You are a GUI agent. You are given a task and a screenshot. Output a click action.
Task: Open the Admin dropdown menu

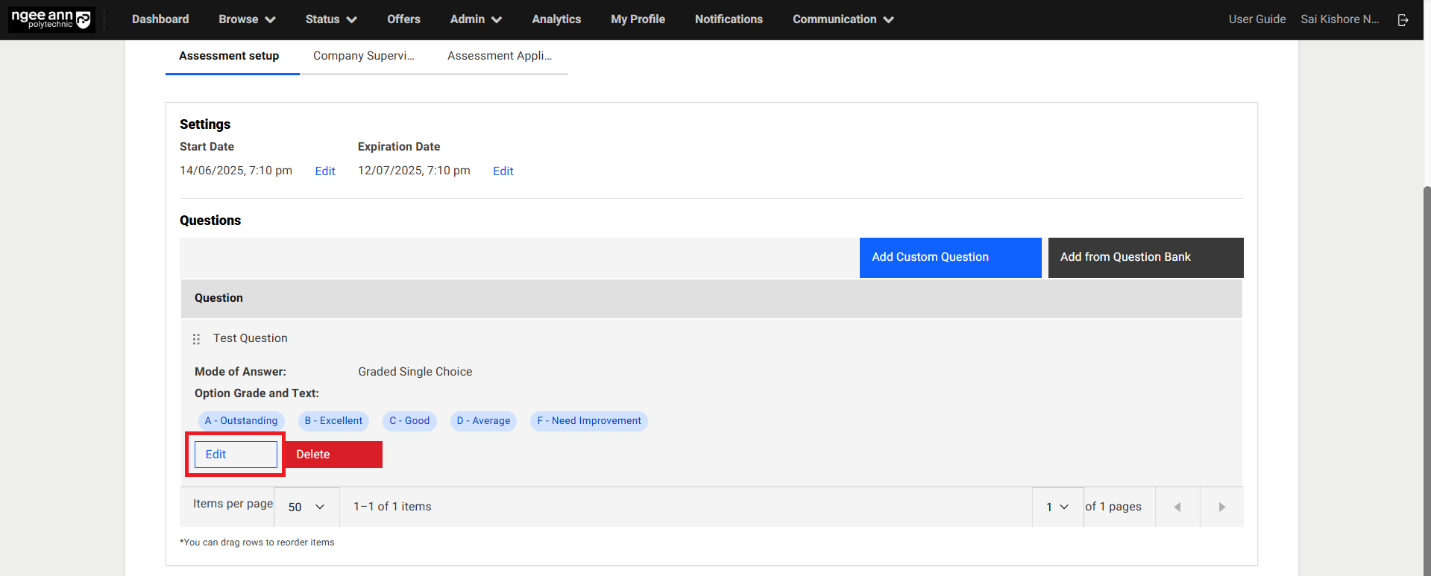pos(476,19)
